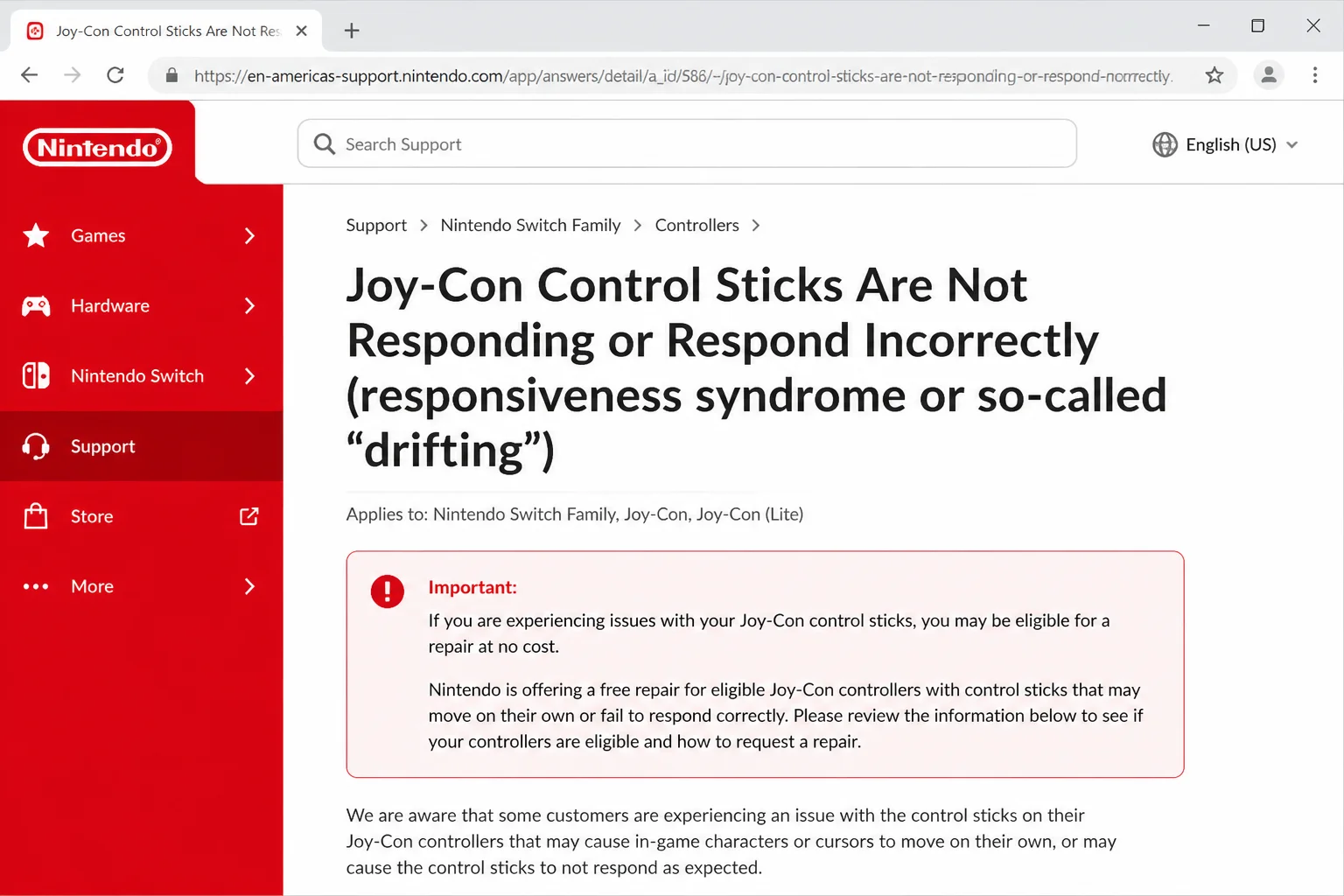Bookmark this page with star icon

[x=1214, y=75]
